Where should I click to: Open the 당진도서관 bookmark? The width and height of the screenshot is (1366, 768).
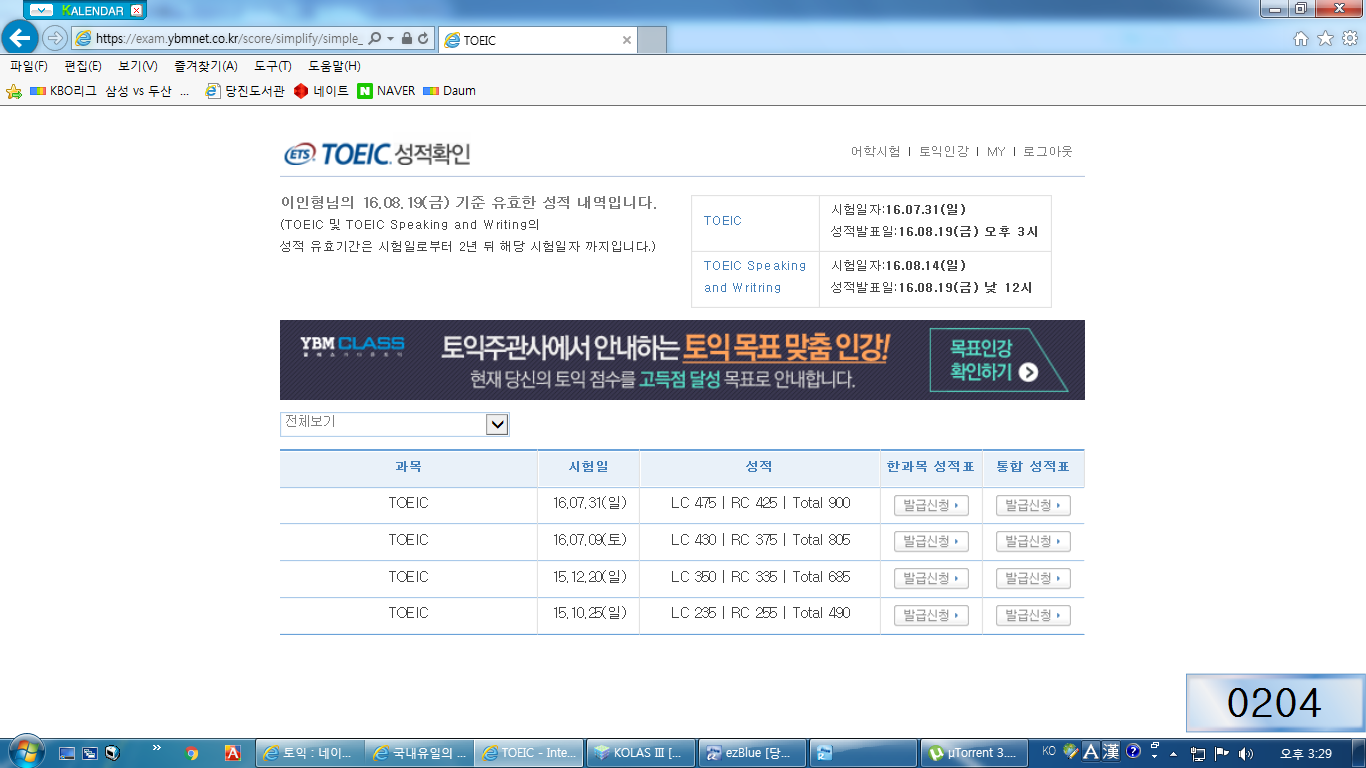(245, 91)
